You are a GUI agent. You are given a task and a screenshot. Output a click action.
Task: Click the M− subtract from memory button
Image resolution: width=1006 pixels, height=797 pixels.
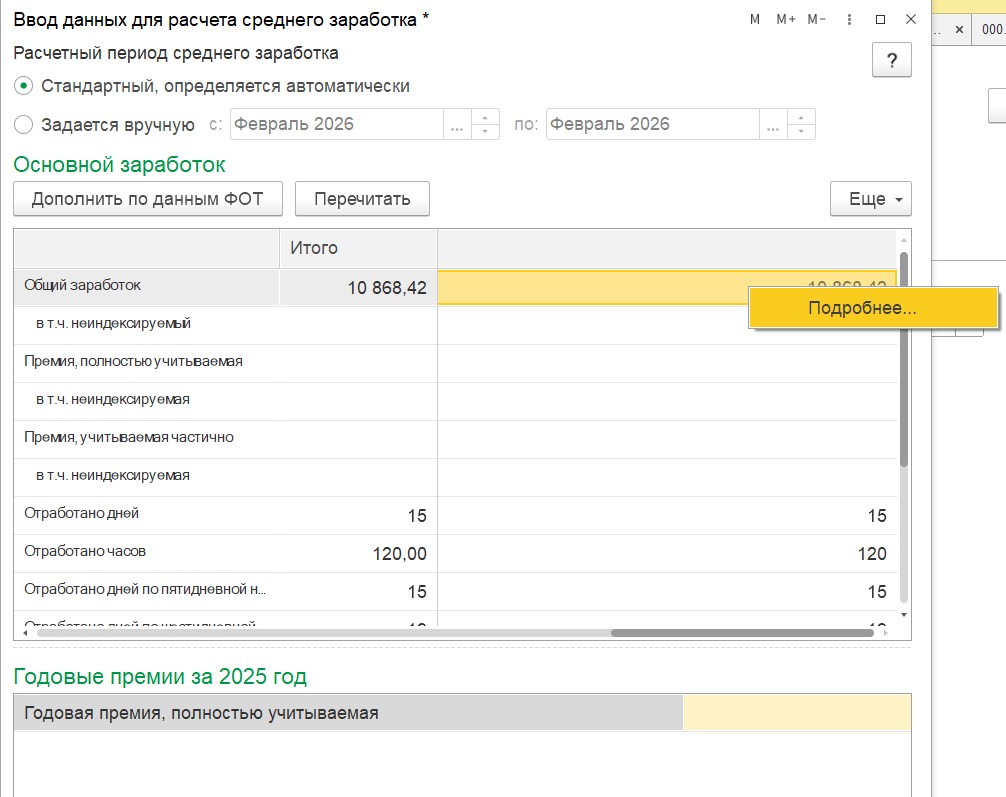coord(817,19)
